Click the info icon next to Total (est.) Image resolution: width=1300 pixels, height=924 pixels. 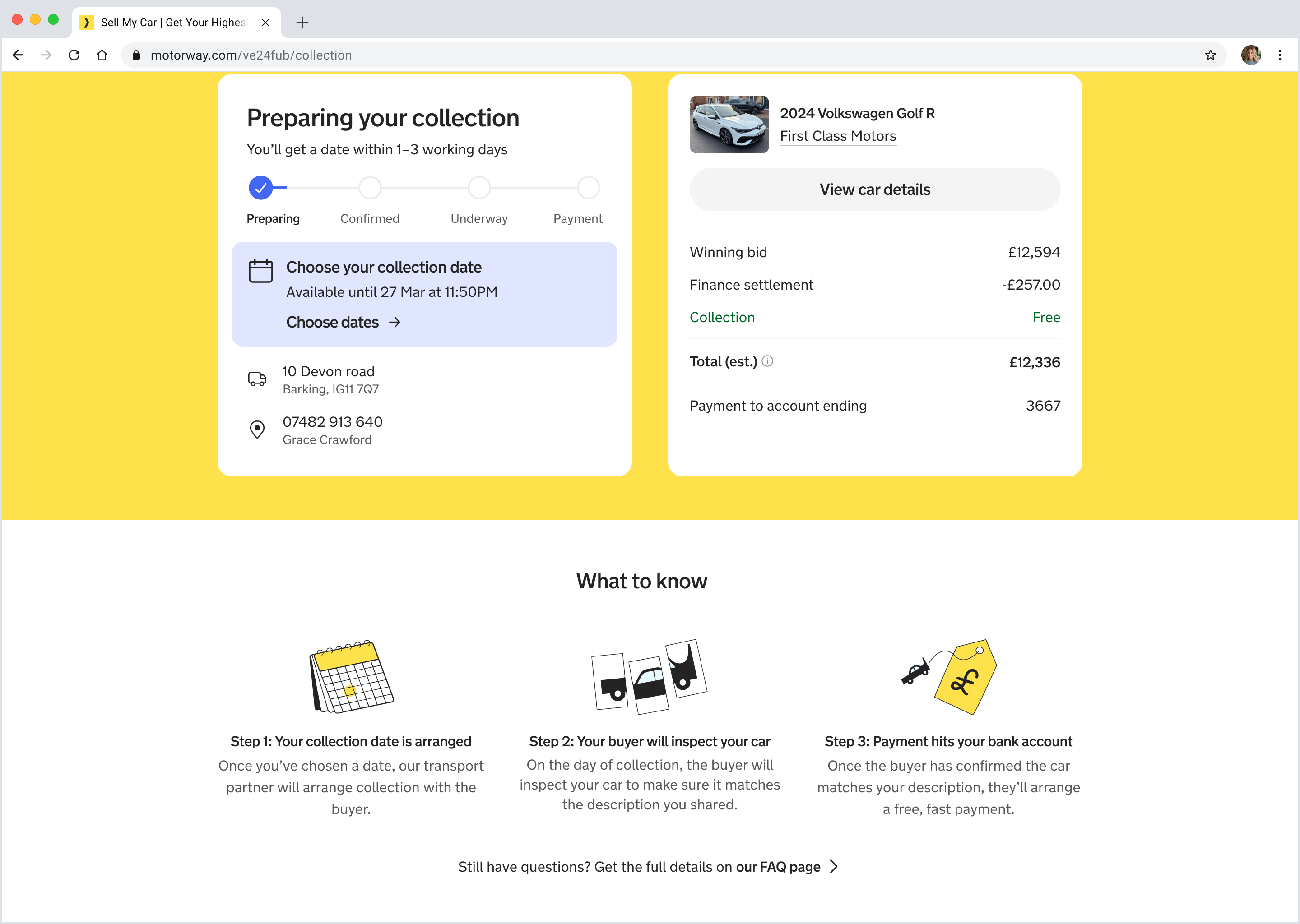click(x=767, y=361)
